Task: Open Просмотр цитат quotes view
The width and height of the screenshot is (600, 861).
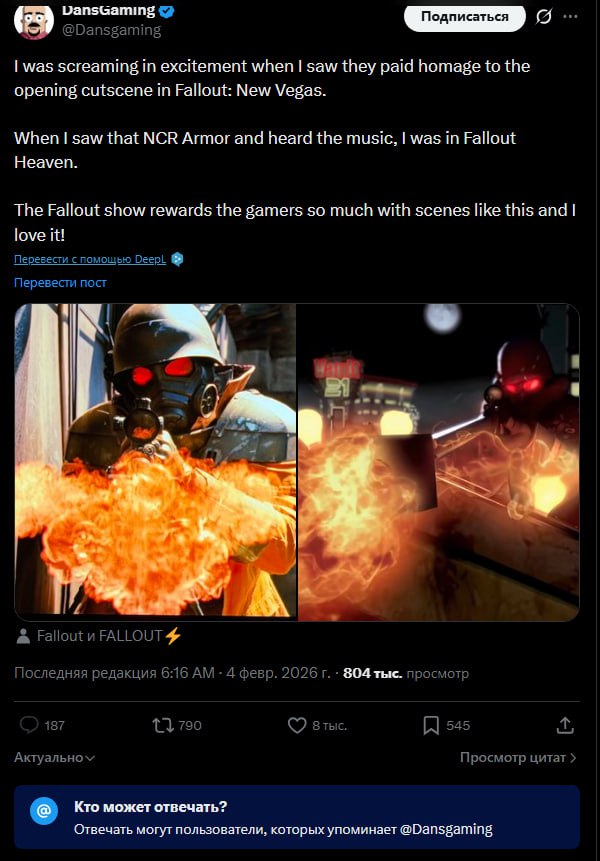Action: [518, 758]
